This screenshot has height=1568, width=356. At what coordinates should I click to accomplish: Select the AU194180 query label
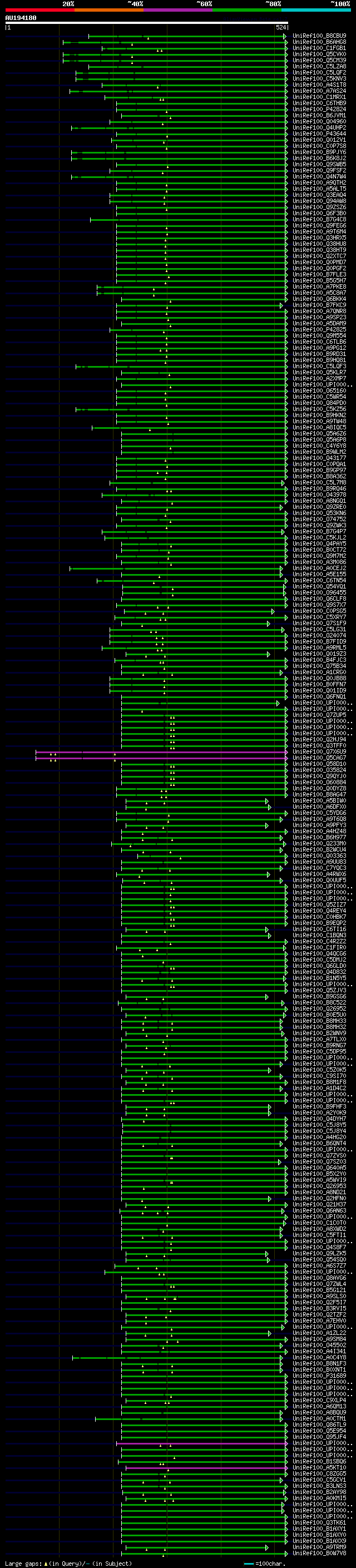tap(21, 18)
